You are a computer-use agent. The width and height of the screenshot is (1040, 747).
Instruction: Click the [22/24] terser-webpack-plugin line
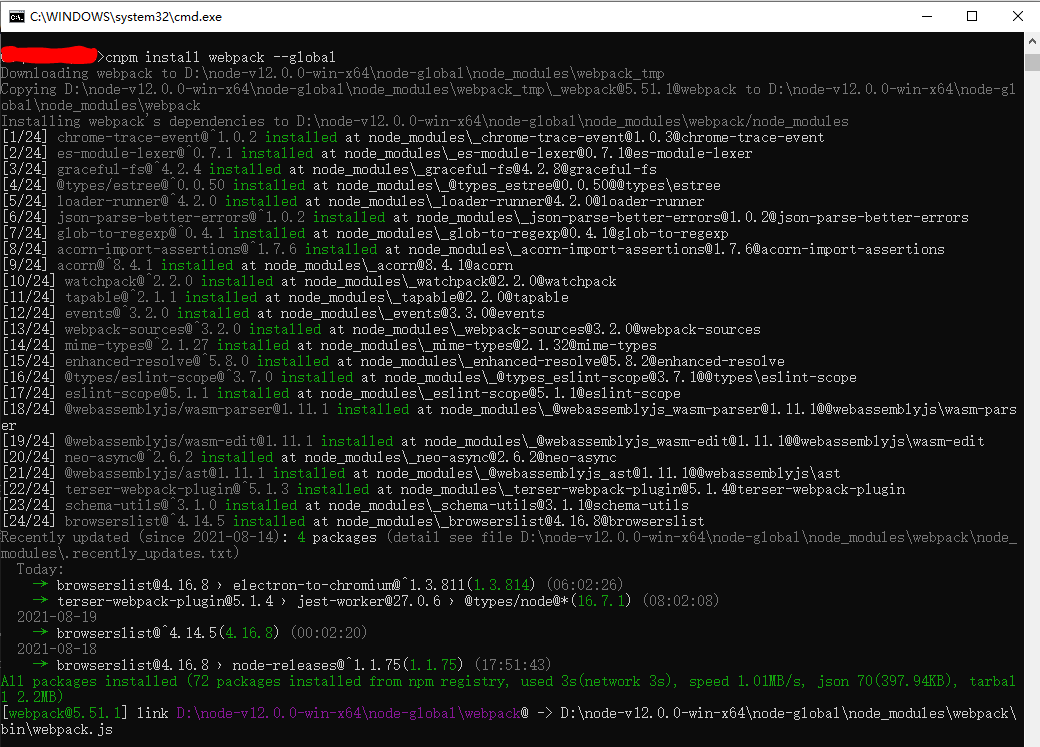pos(454,489)
